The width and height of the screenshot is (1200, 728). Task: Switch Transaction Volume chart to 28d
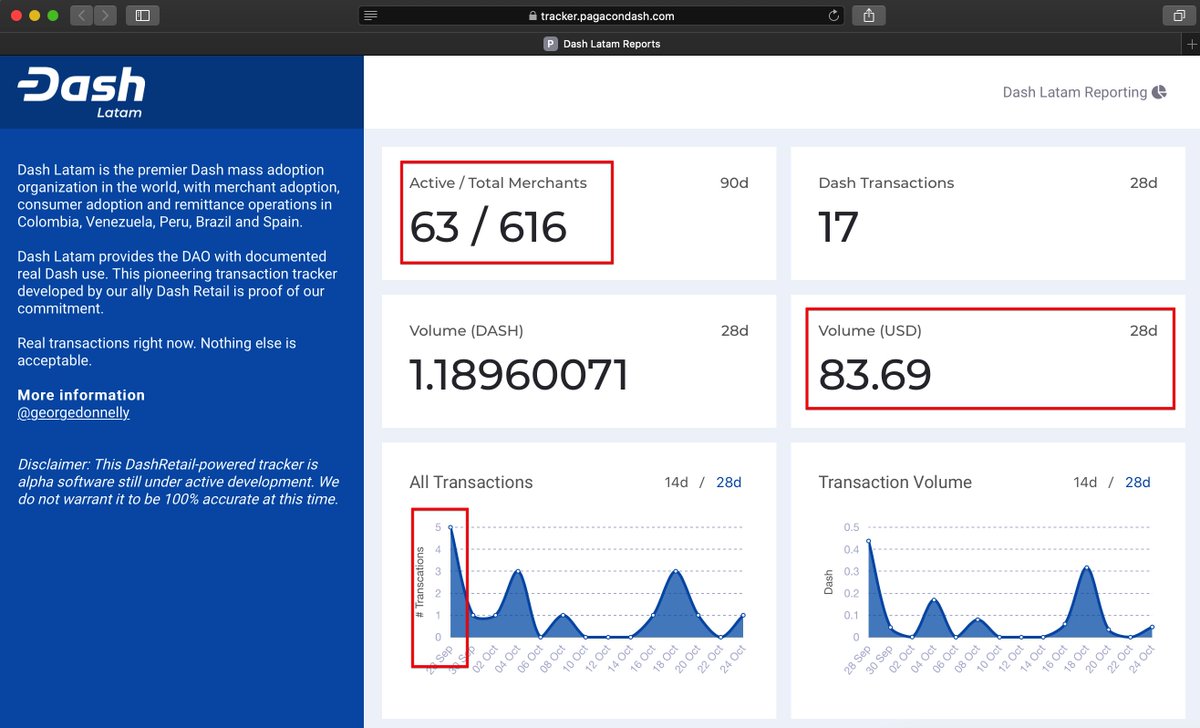coord(1138,482)
